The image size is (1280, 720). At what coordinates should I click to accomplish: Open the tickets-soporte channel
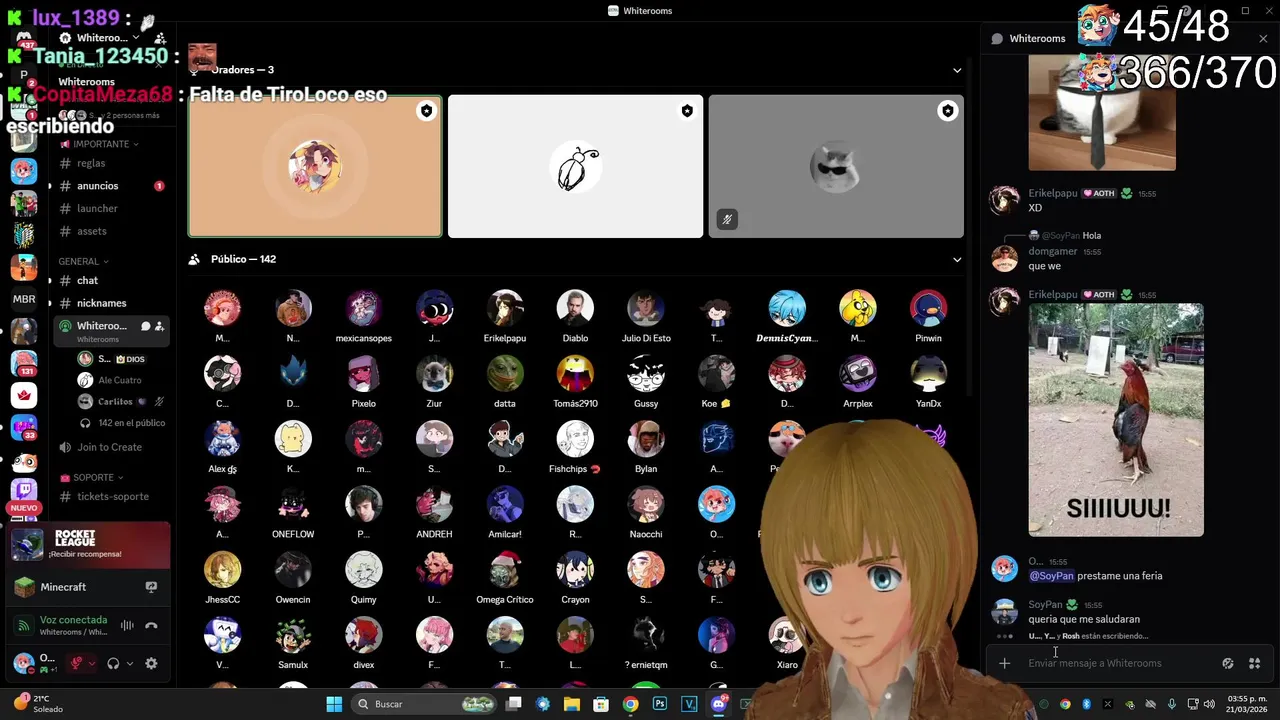click(x=112, y=496)
